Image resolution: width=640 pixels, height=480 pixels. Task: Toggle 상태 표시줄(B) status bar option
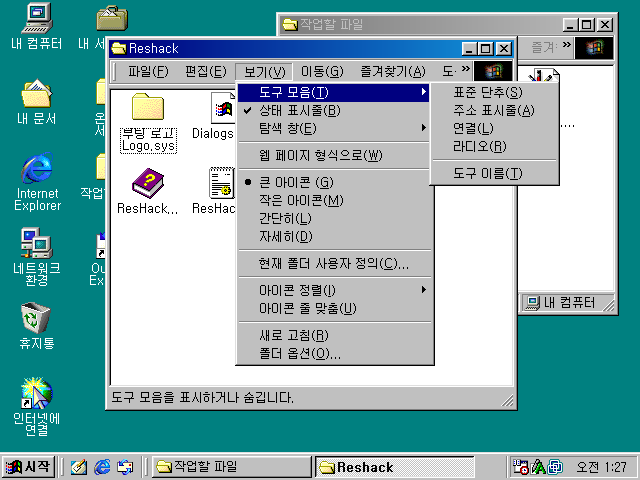[x=333, y=111]
